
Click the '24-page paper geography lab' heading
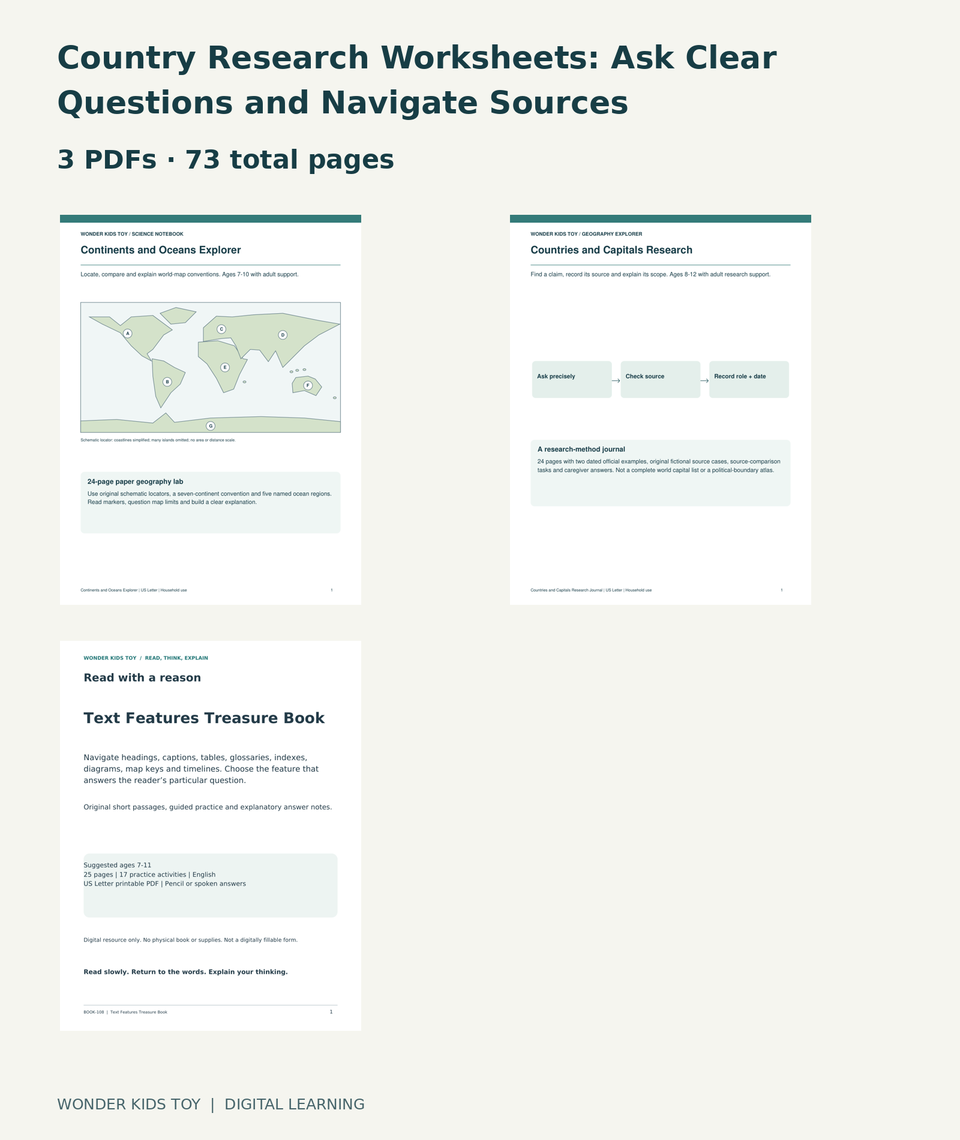(x=135, y=481)
